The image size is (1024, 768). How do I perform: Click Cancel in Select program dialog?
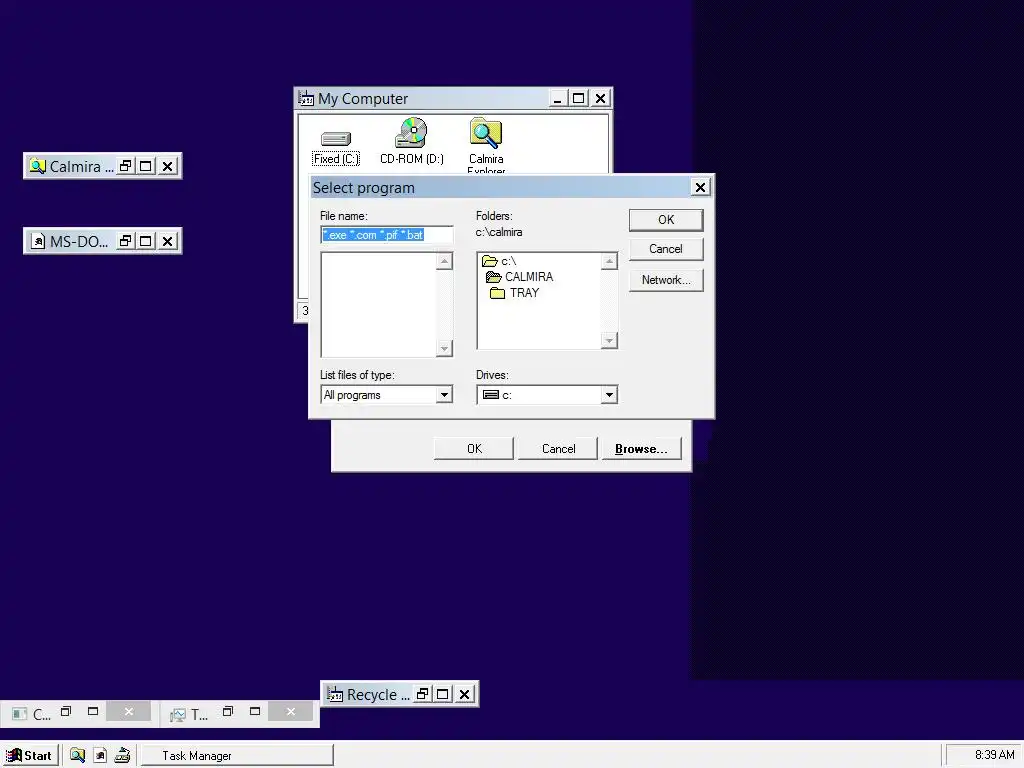point(666,249)
